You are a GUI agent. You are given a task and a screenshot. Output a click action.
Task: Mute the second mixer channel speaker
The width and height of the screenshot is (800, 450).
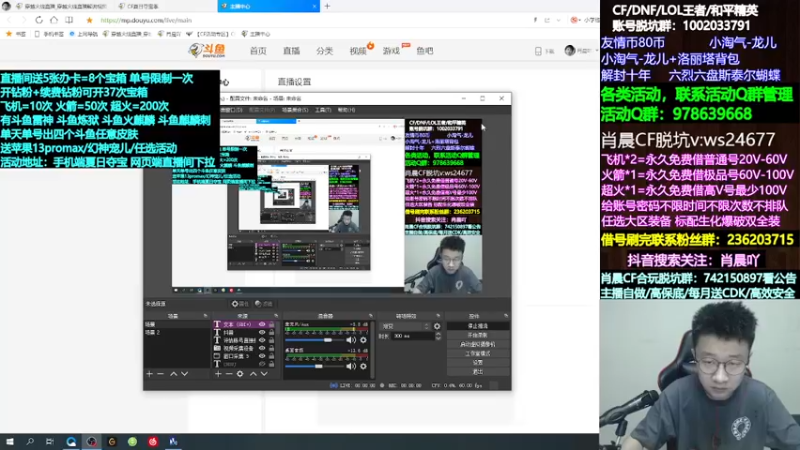[x=351, y=366]
